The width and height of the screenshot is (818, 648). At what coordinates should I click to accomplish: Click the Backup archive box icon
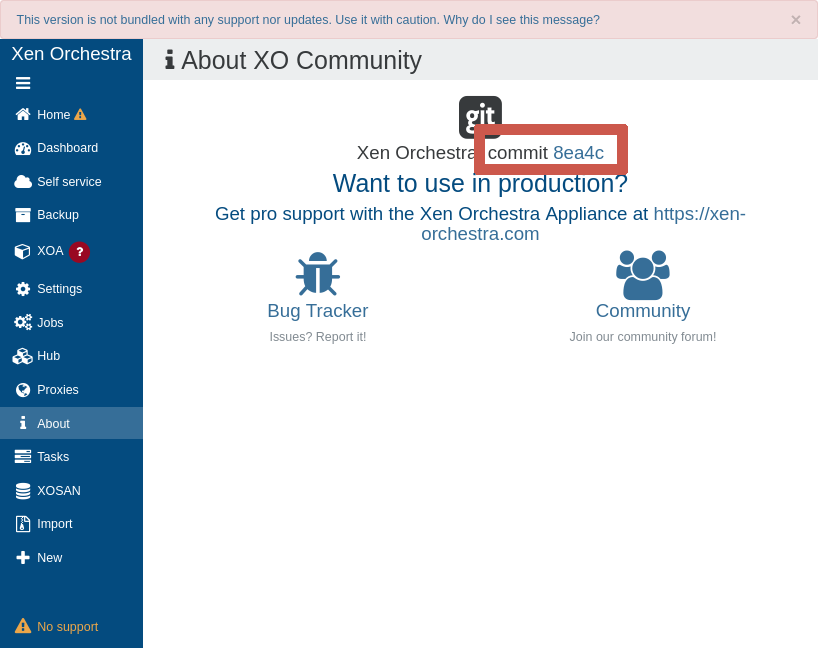coord(23,215)
